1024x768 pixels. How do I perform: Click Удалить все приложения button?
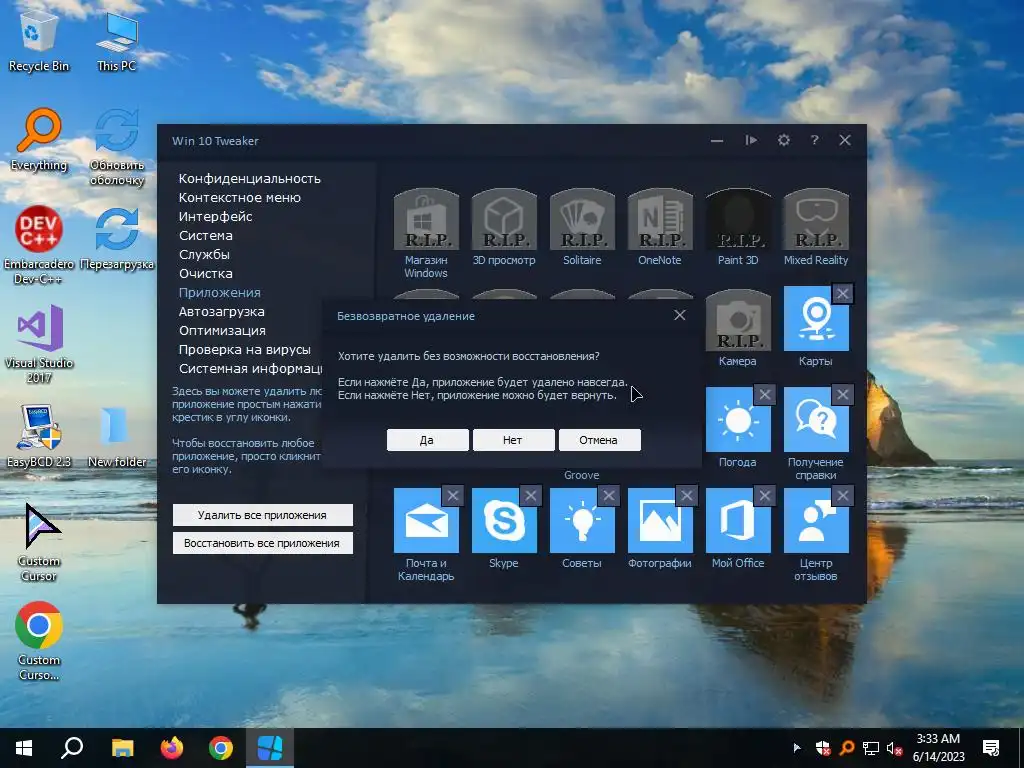click(x=263, y=515)
